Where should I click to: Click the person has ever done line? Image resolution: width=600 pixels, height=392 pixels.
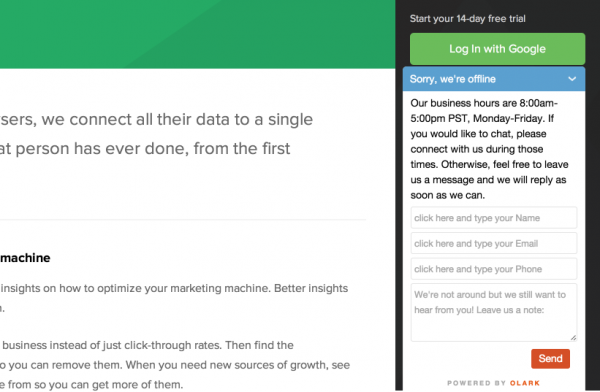(145, 149)
